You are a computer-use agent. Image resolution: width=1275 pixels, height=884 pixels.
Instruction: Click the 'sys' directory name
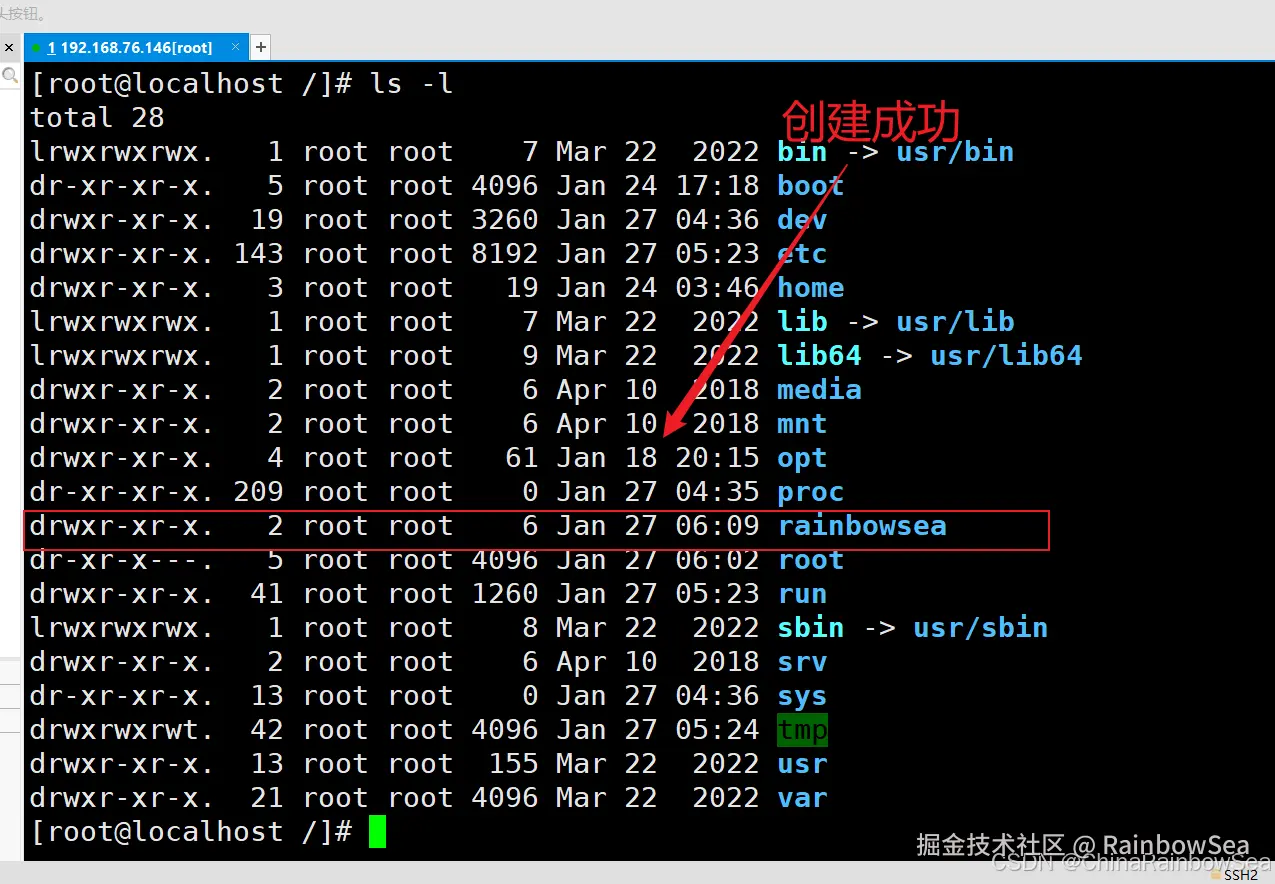802,696
